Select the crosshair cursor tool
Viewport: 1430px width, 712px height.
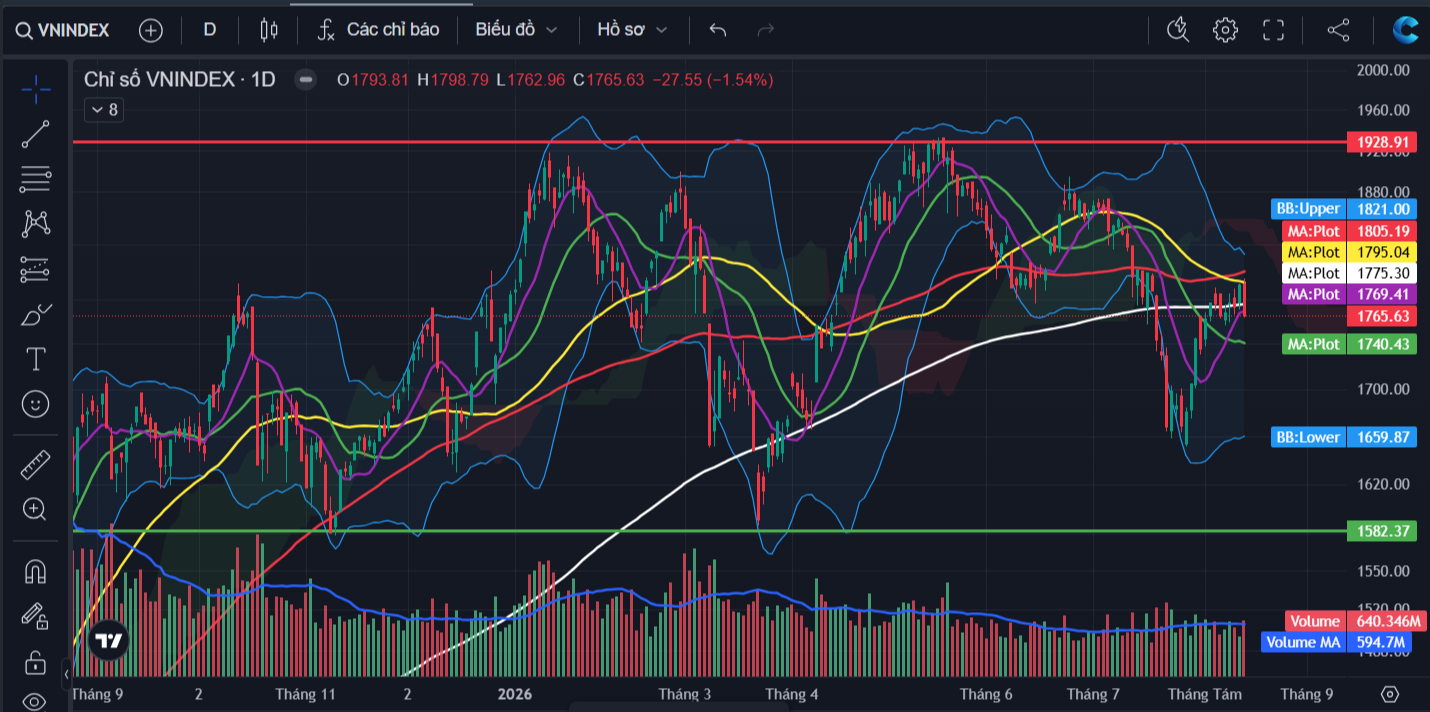pos(36,89)
